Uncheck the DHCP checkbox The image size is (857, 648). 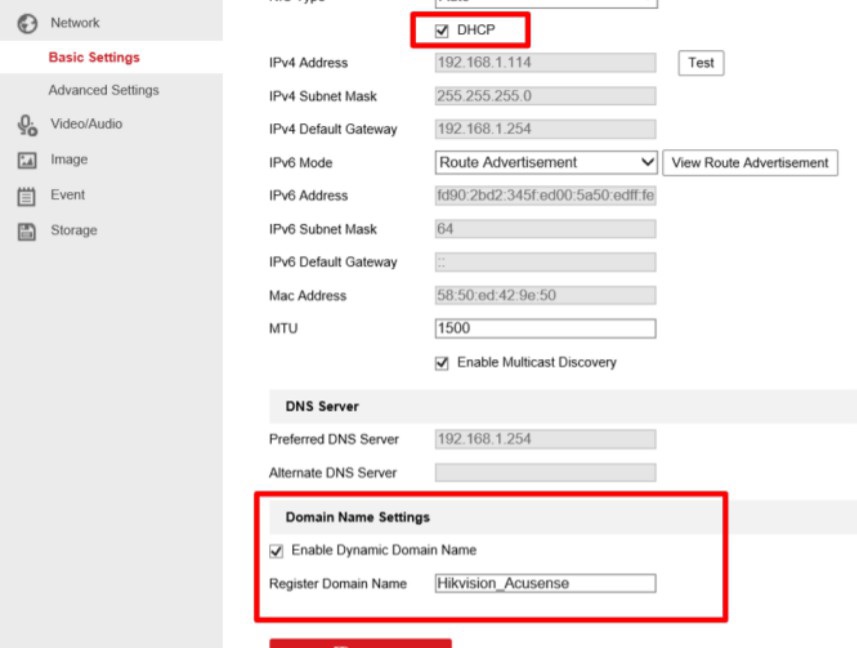pos(442,31)
